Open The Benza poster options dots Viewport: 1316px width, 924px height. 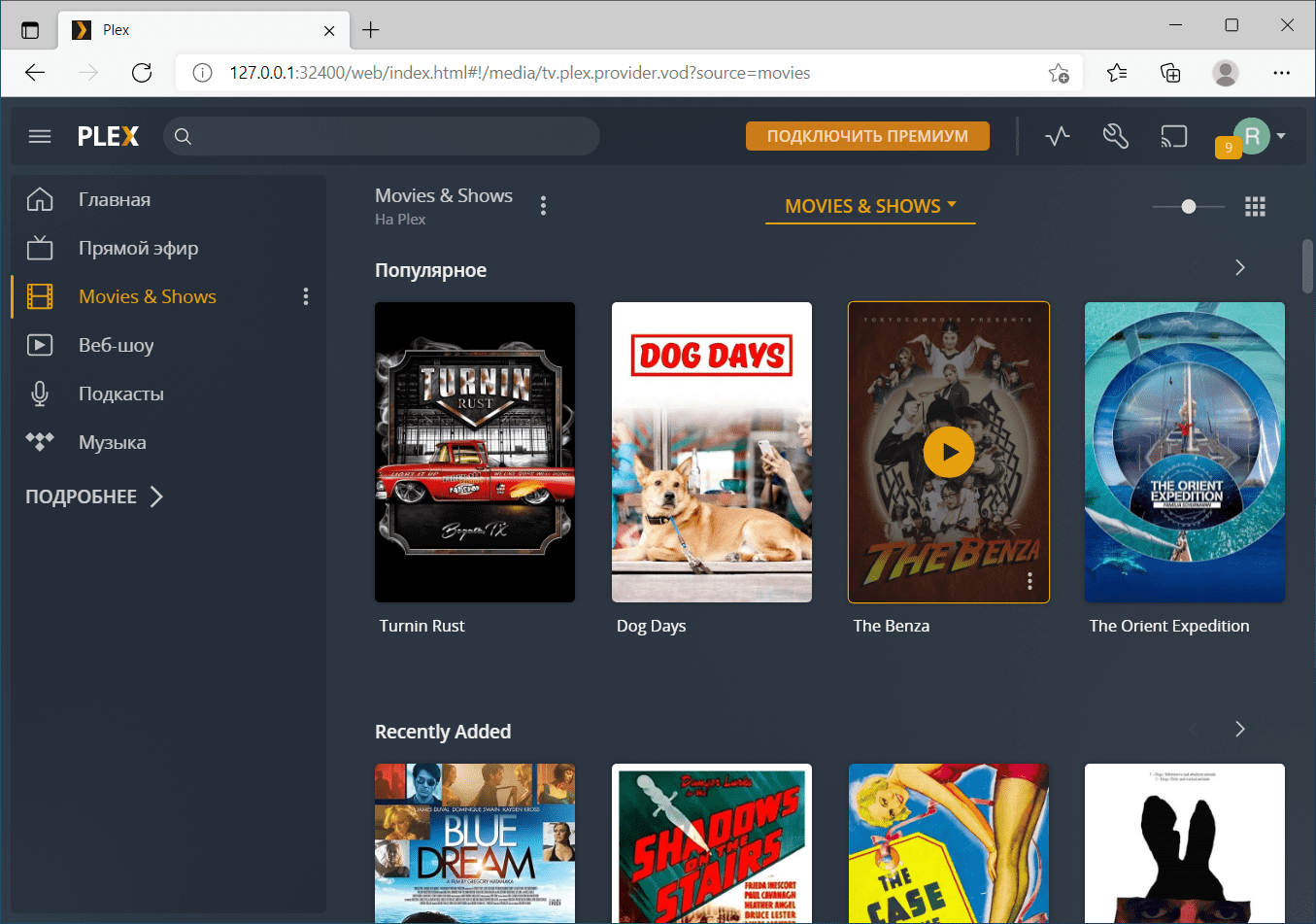click(x=1029, y=581)
